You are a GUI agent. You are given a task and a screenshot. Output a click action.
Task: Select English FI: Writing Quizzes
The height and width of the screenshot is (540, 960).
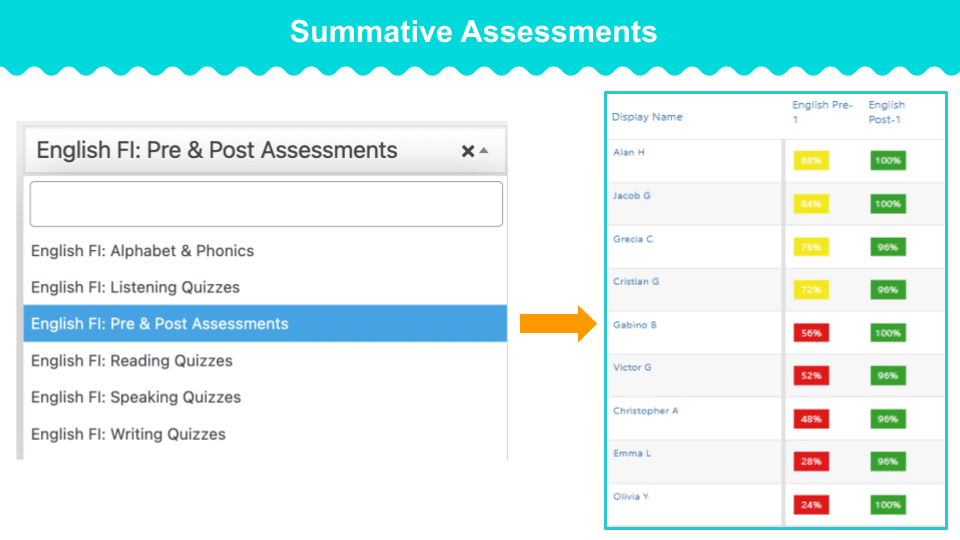(128, 434)
